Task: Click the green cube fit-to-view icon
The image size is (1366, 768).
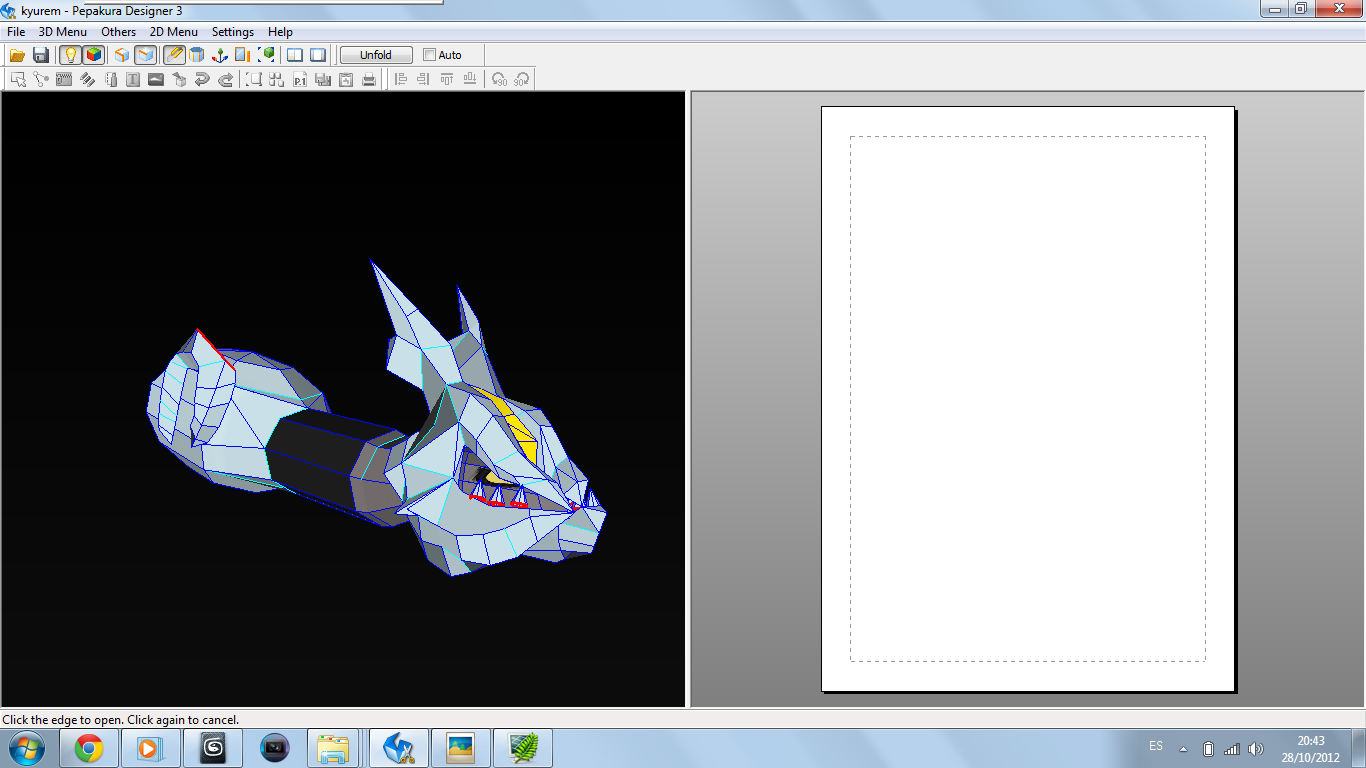Action: click(266, 55)
